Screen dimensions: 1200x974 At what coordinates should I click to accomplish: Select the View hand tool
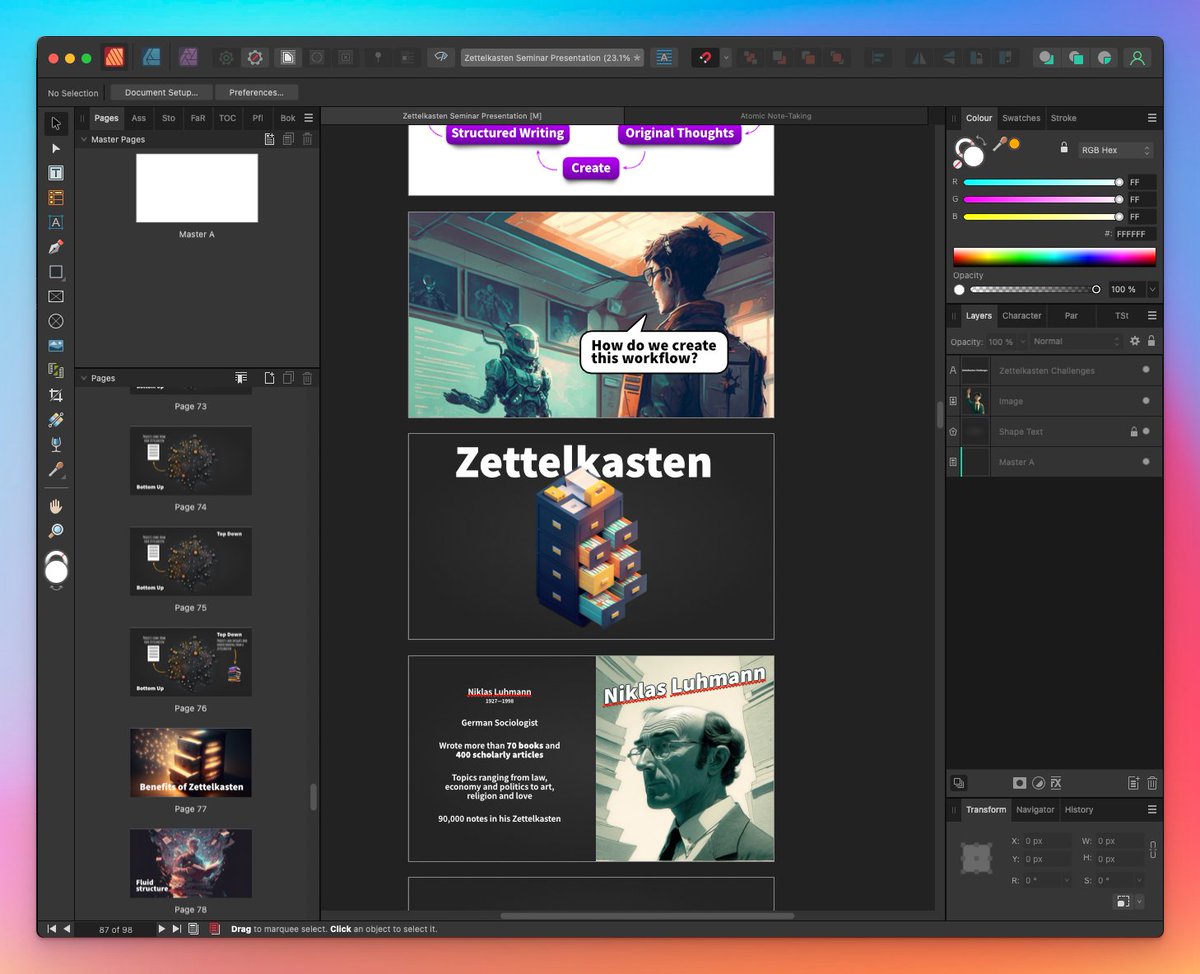tap(56, 506)
